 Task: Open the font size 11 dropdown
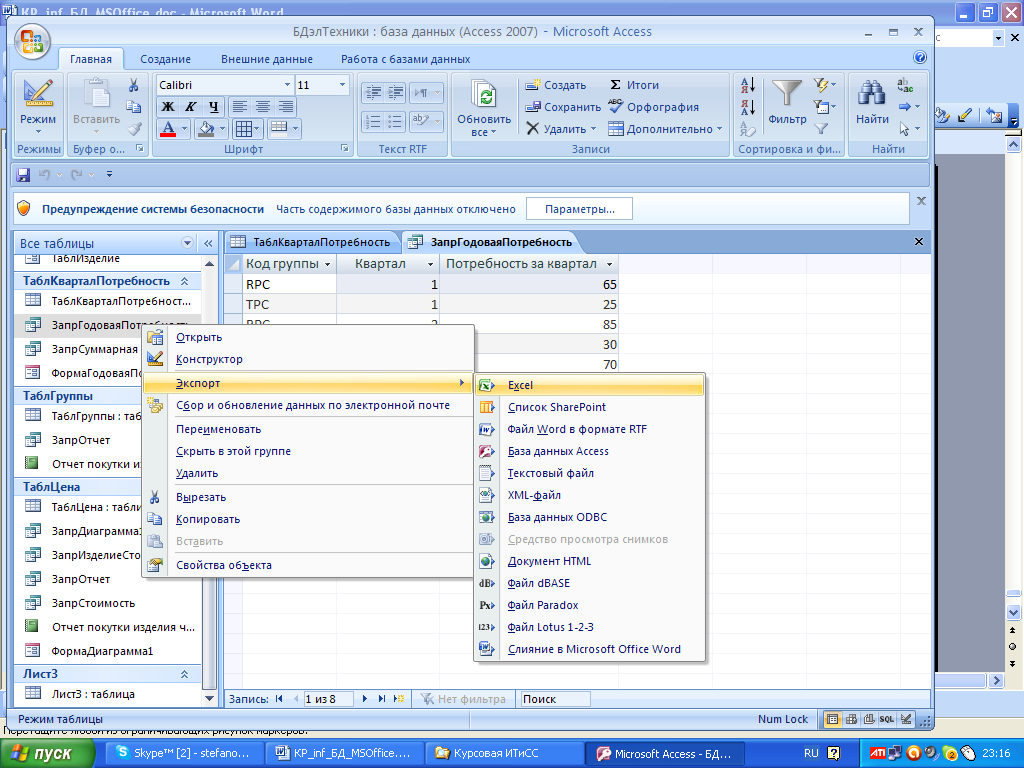342,85
